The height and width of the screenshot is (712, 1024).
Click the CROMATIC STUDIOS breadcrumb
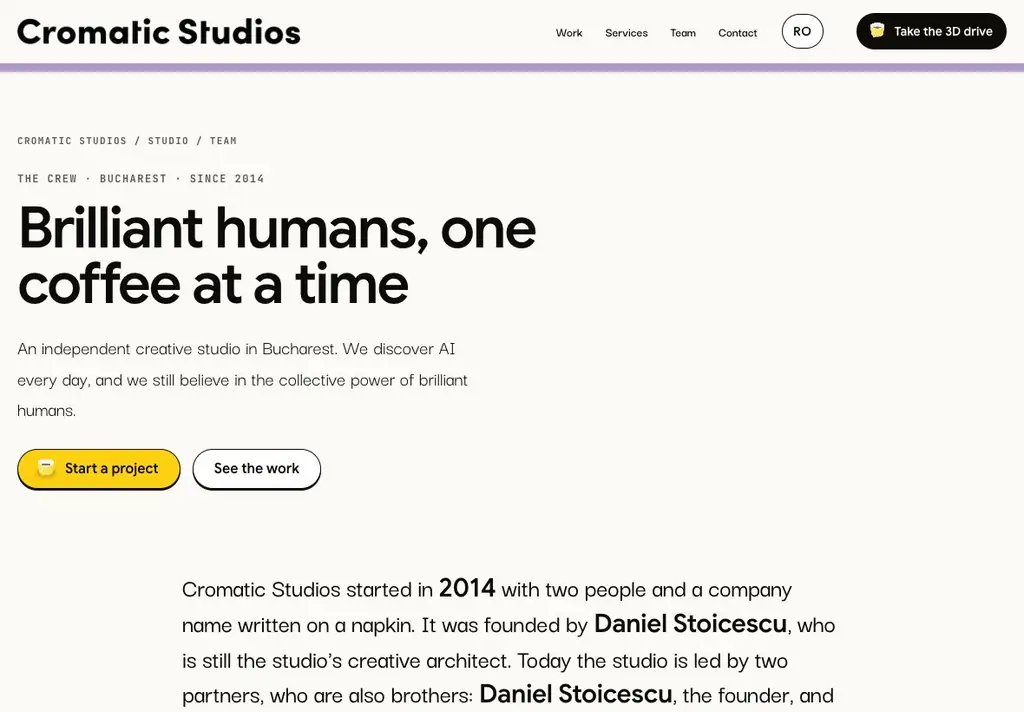pos(72,140)
